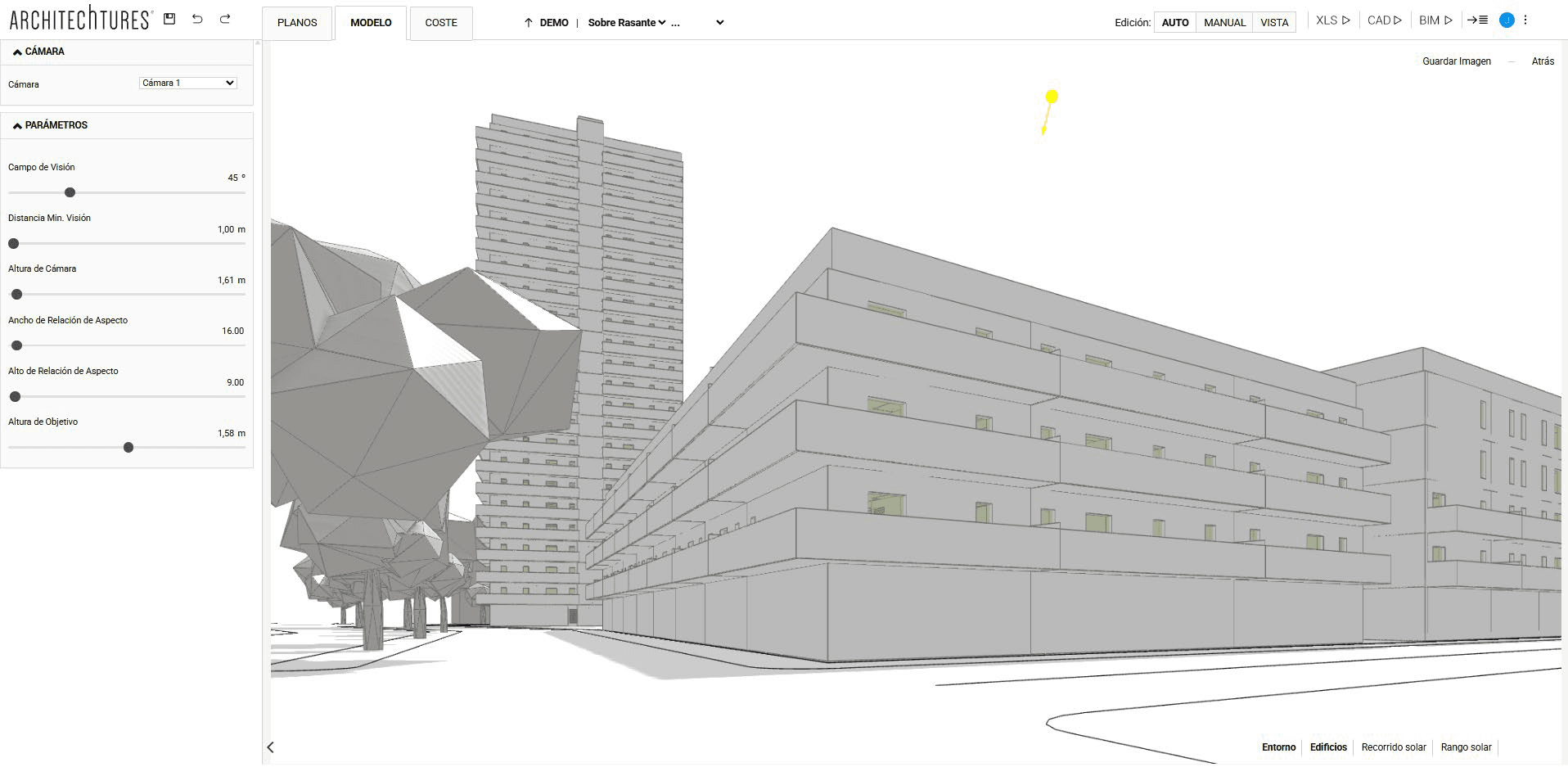Switch edition to MANUAL mode
Image resolution: width=1568 pixels, height=767 pixels.
pyautogui.click(x=1224, y=22)
